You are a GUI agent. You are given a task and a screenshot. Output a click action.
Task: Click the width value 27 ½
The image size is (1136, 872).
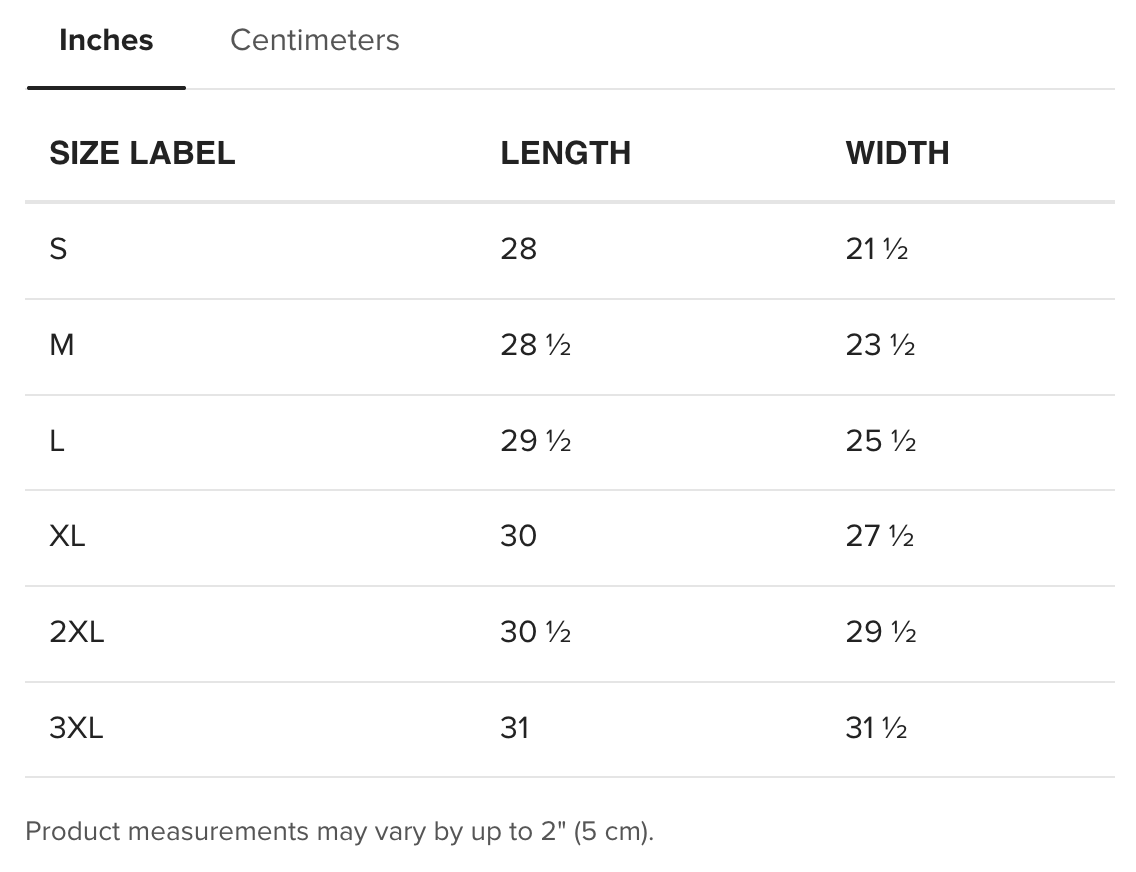(880, 537)
